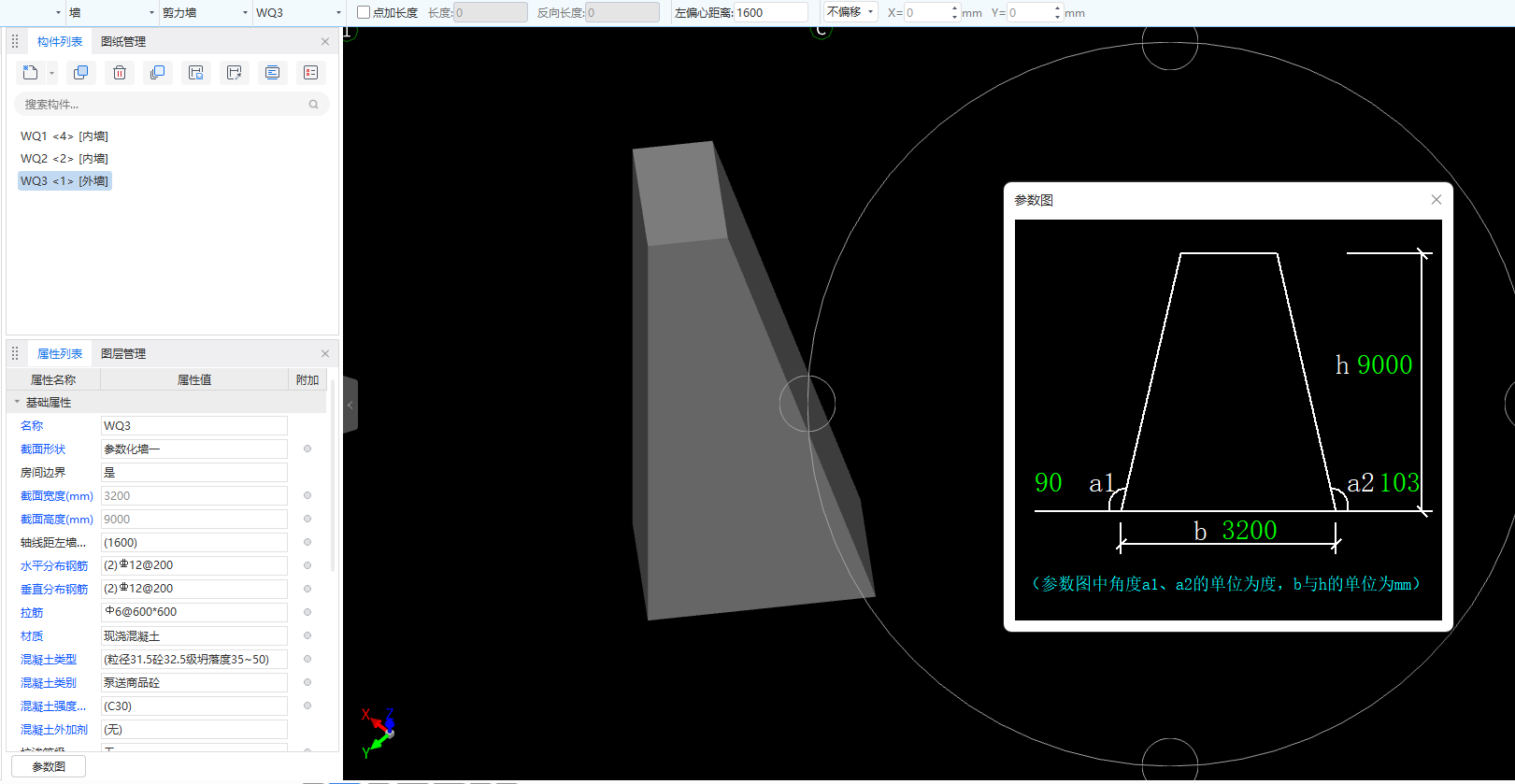Click the a2 angle value 103
1515x784 pixels.
(1399, 482)
